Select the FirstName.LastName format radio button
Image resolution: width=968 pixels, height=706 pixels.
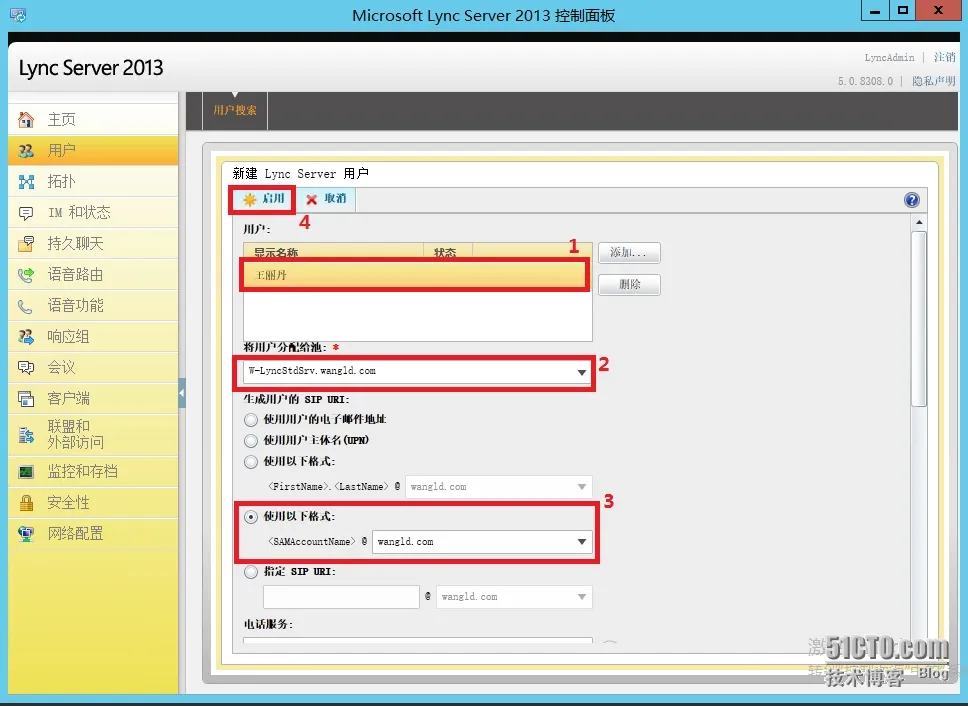(x=251, y=462)
